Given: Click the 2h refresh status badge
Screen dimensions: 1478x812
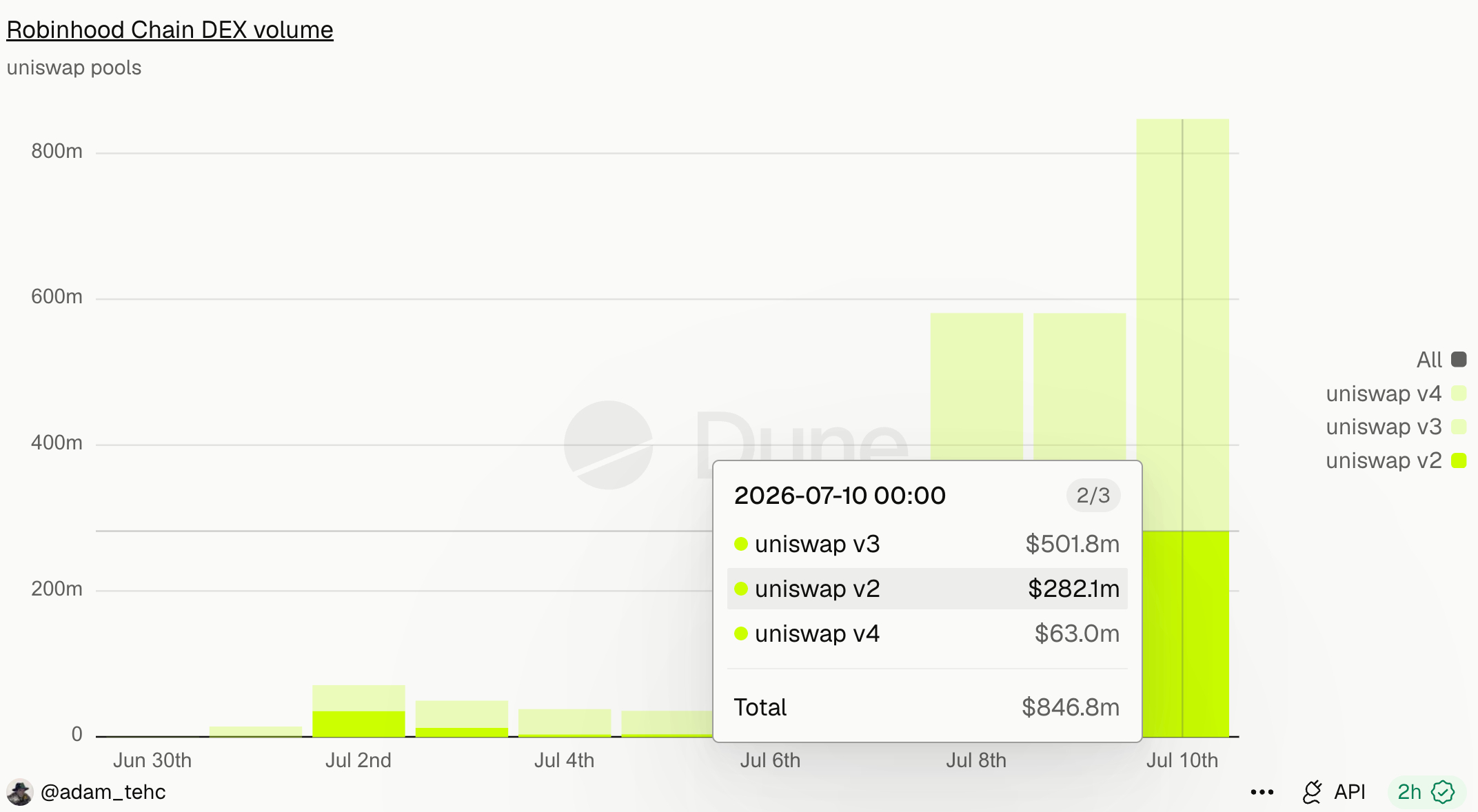Looking at the screenshot, I should (x=1426, y=792).
